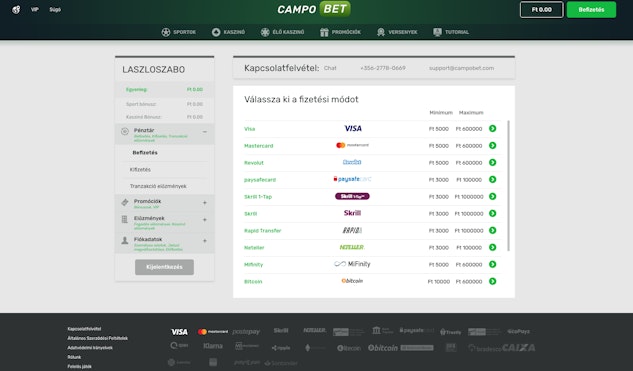The image size is (633, 371).
Task: Click the green arrow for Skrill 1-Tap
Action: pyautogui.click(x=493, y=196)
